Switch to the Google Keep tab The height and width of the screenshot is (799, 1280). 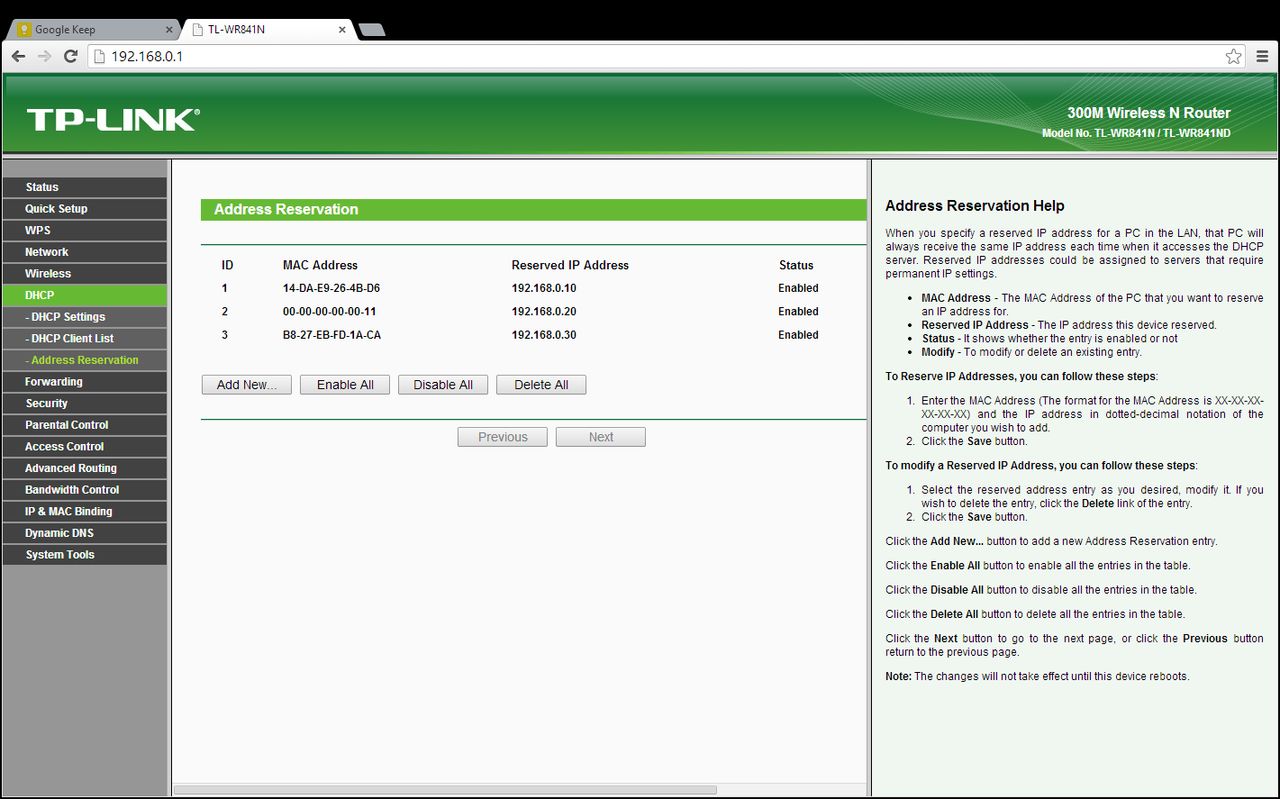92,30
